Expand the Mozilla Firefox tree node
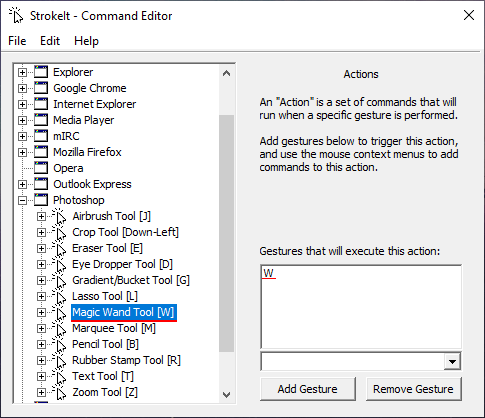 [x=22, y=152]
